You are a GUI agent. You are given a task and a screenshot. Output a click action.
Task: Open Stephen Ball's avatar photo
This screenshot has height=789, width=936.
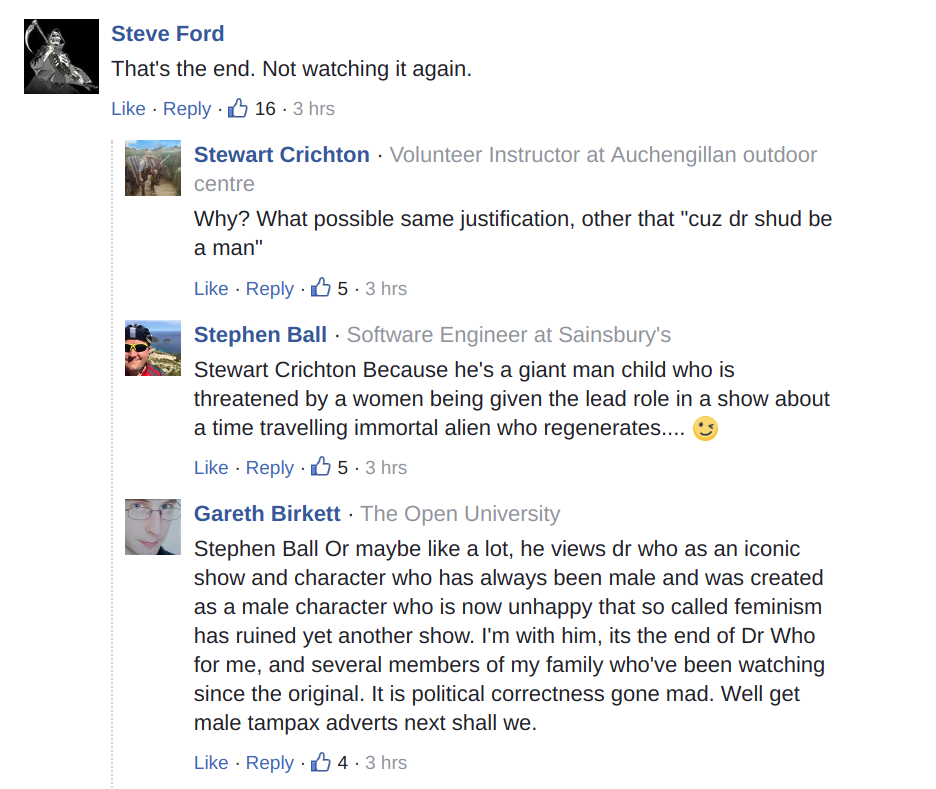point(153,348)
